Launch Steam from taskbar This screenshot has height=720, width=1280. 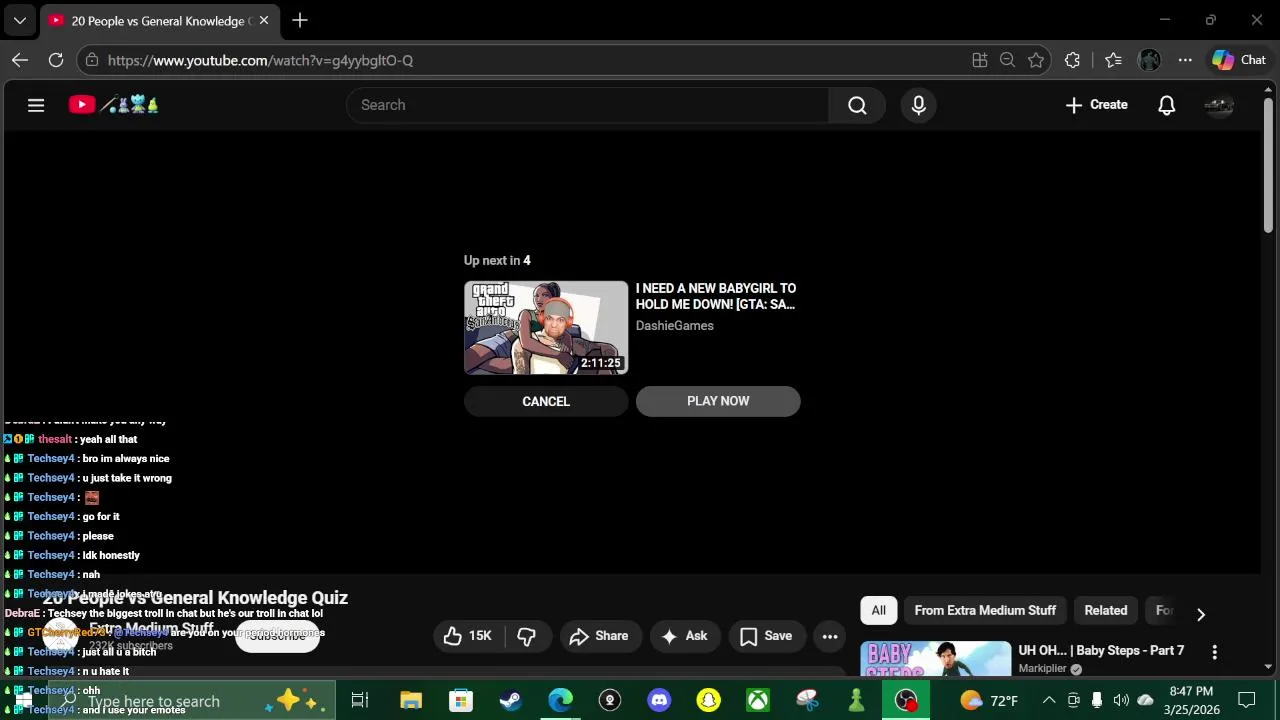click(x=510, y=700)
